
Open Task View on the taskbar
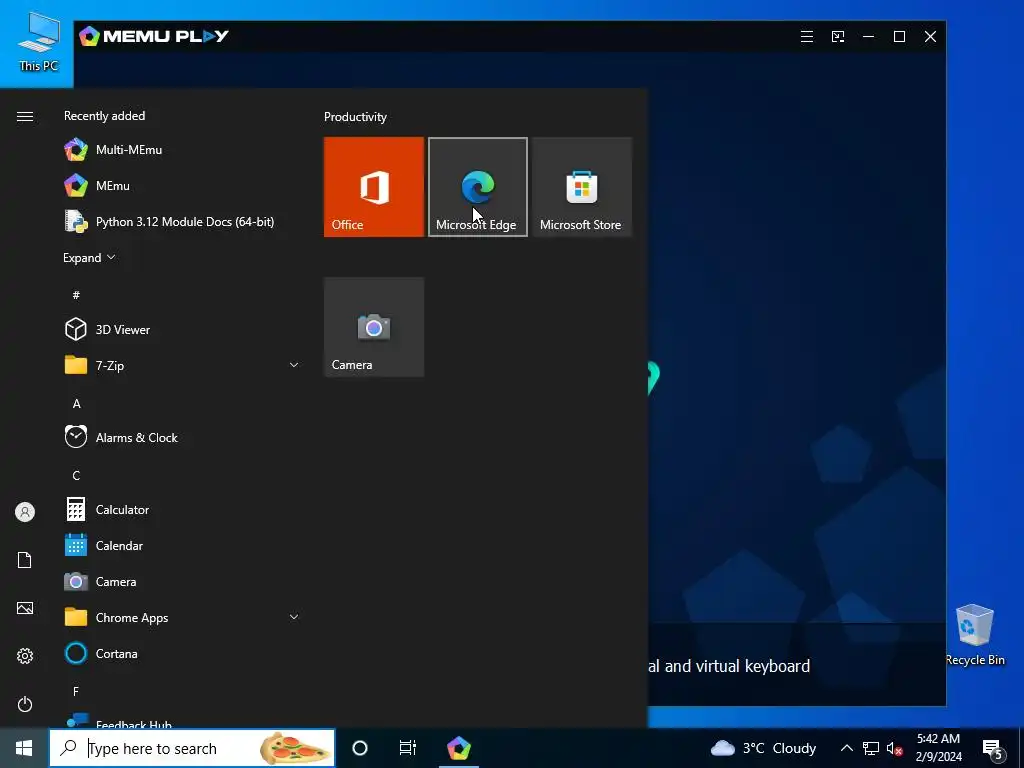pyautogui.click(x=408, y=748)
